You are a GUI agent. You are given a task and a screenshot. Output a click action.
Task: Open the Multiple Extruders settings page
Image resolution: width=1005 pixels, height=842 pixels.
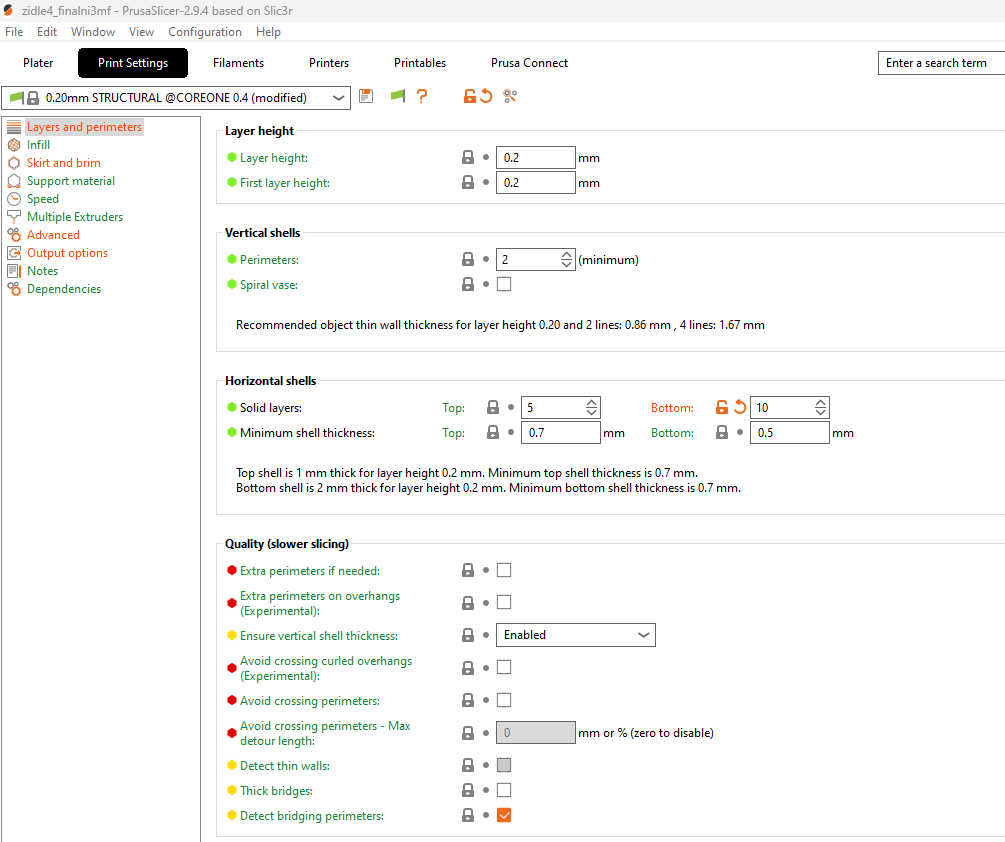[x=75, y=217]
